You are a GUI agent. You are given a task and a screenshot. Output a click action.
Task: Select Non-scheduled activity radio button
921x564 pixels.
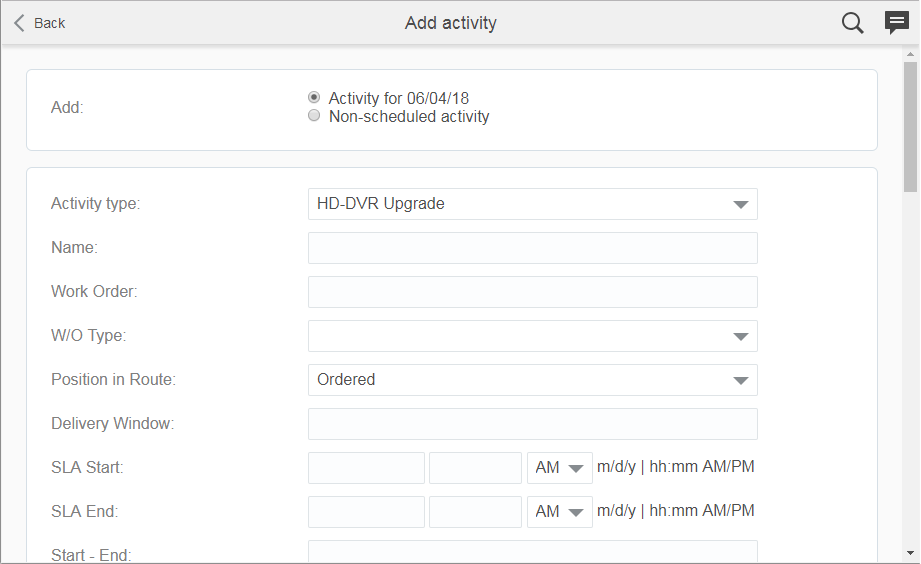(314, 116)
